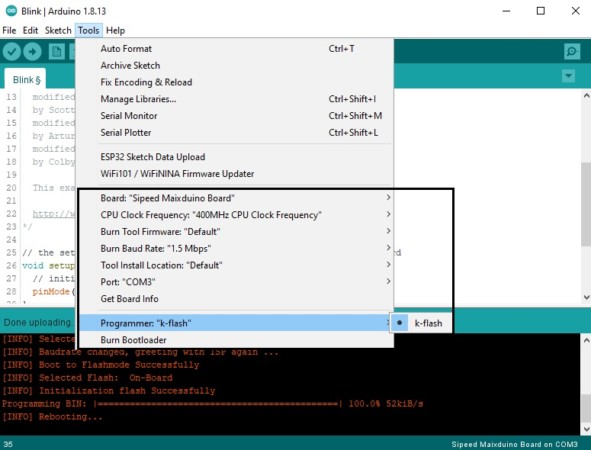Expand Burn Tool Firmware submenu
Screen dimensions: 591x450
(x=388, y=231)
